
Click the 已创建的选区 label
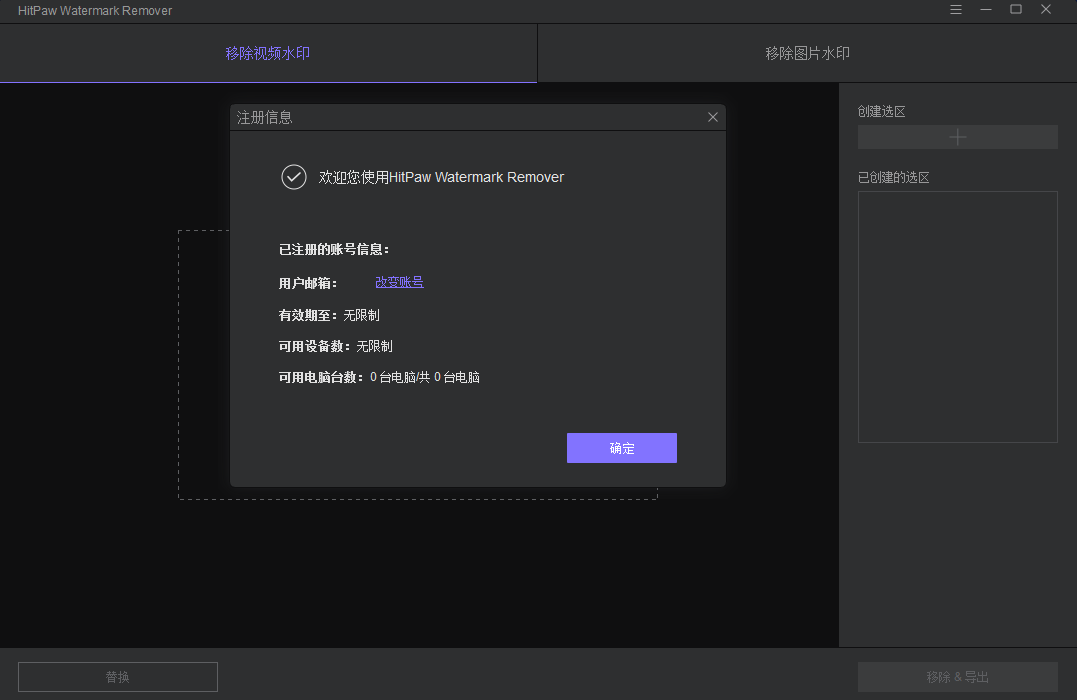[x=893, y=178]
